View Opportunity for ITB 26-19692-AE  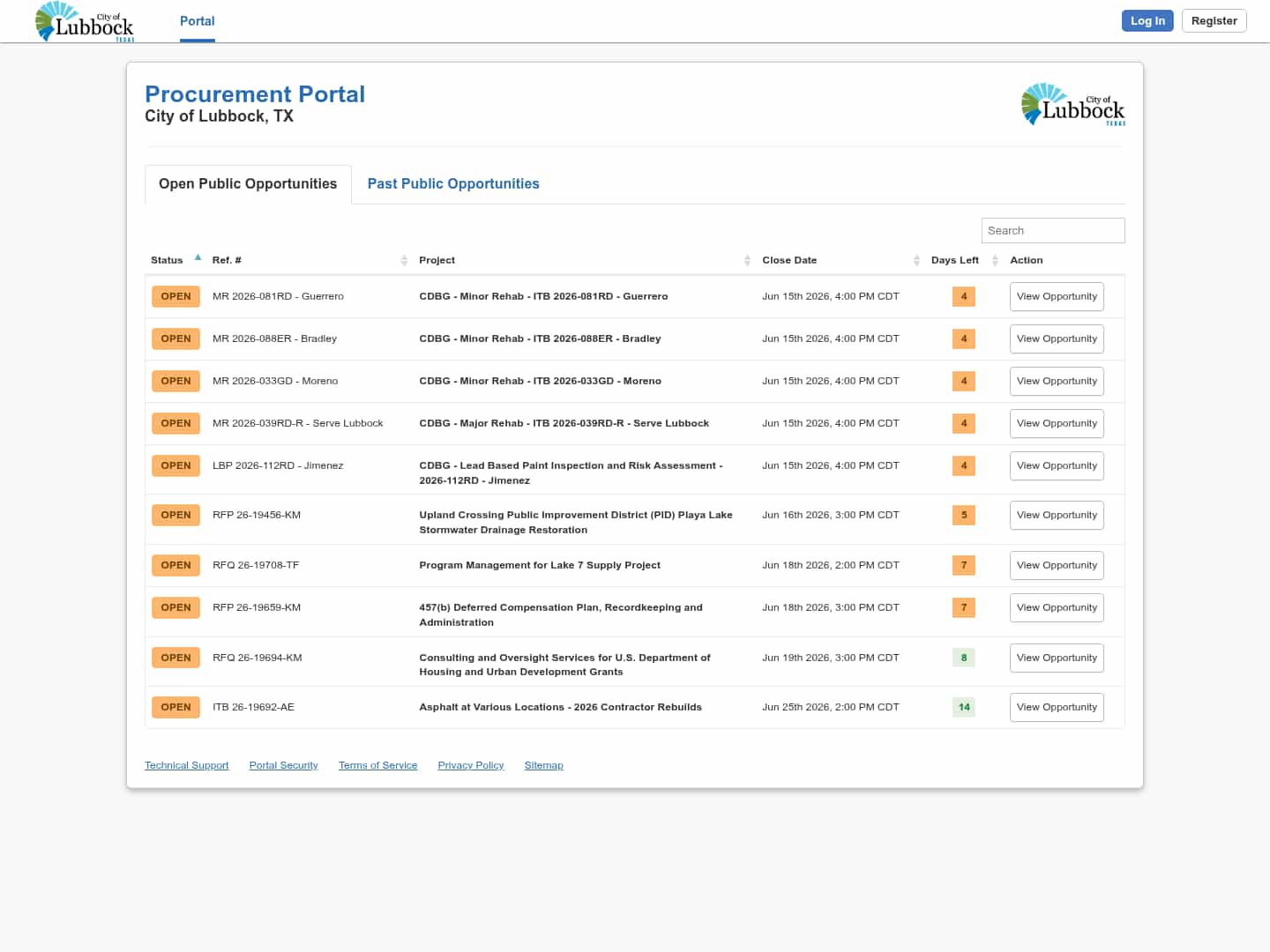pos(1057,708)
